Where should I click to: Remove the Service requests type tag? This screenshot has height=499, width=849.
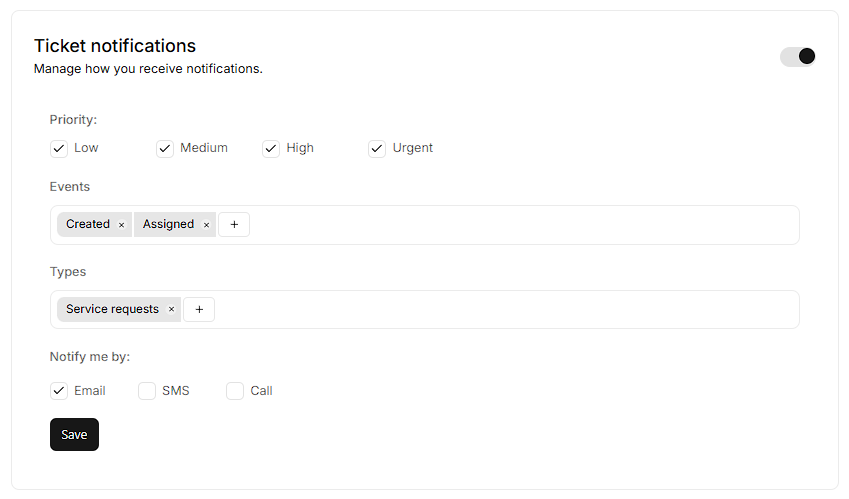coord(171,310)
